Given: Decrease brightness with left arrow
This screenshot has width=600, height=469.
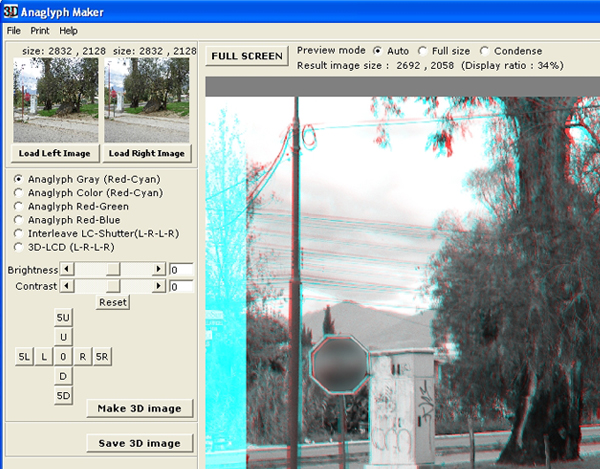Looking at the screenshot, I should (x=67, y=269).
